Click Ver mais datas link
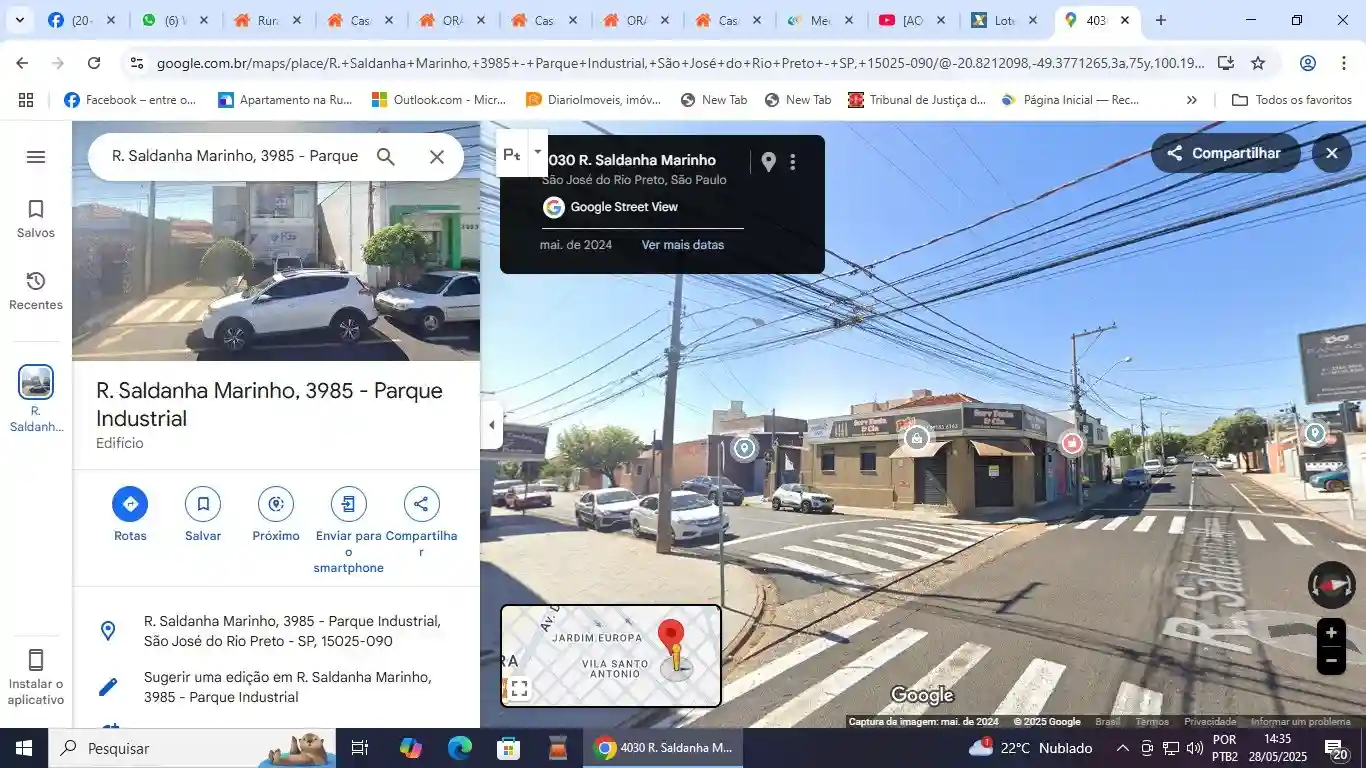 coord(683,245)
